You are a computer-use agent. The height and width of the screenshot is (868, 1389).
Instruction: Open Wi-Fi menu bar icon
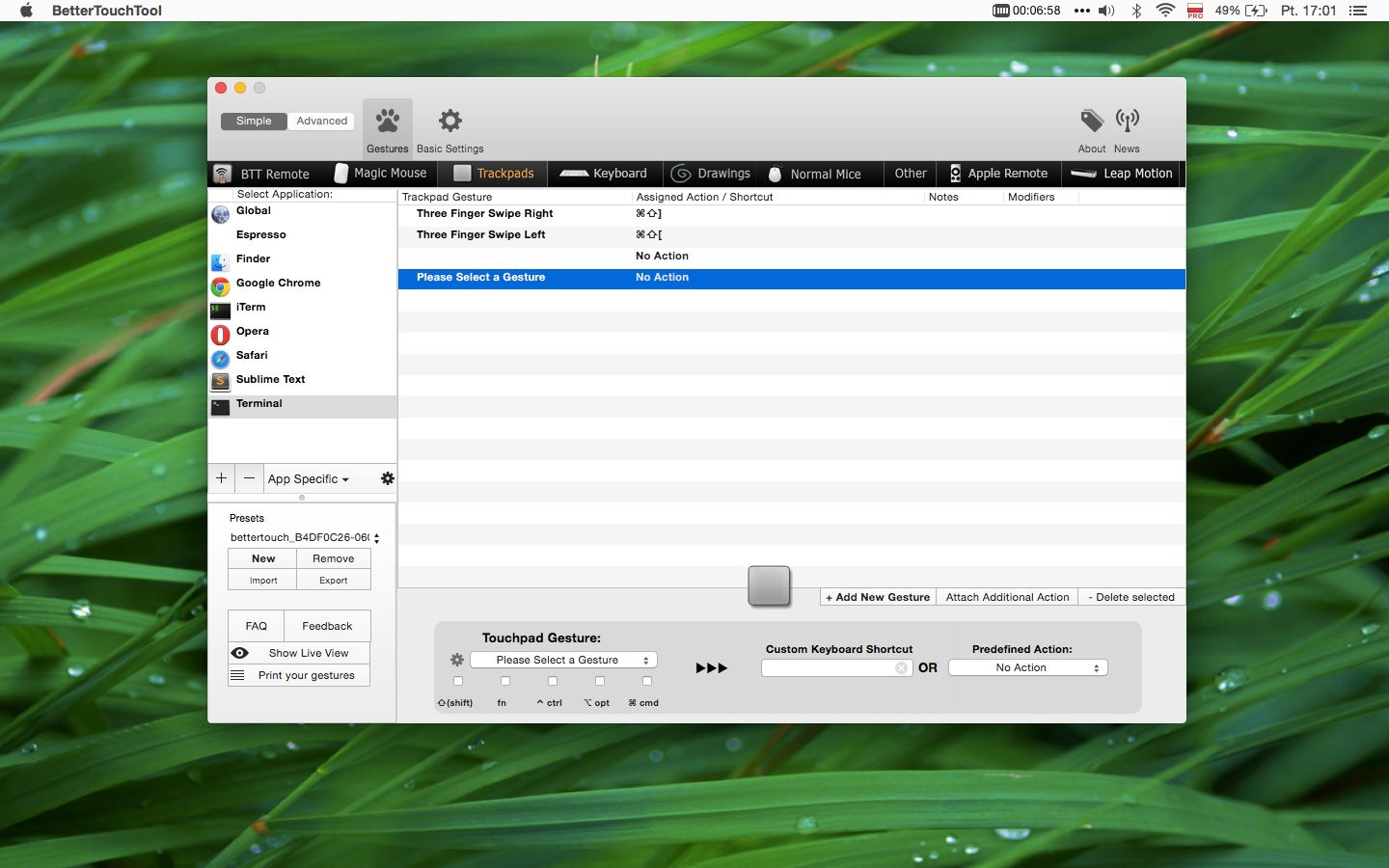pyautogui.click(x=1165, y=11)
